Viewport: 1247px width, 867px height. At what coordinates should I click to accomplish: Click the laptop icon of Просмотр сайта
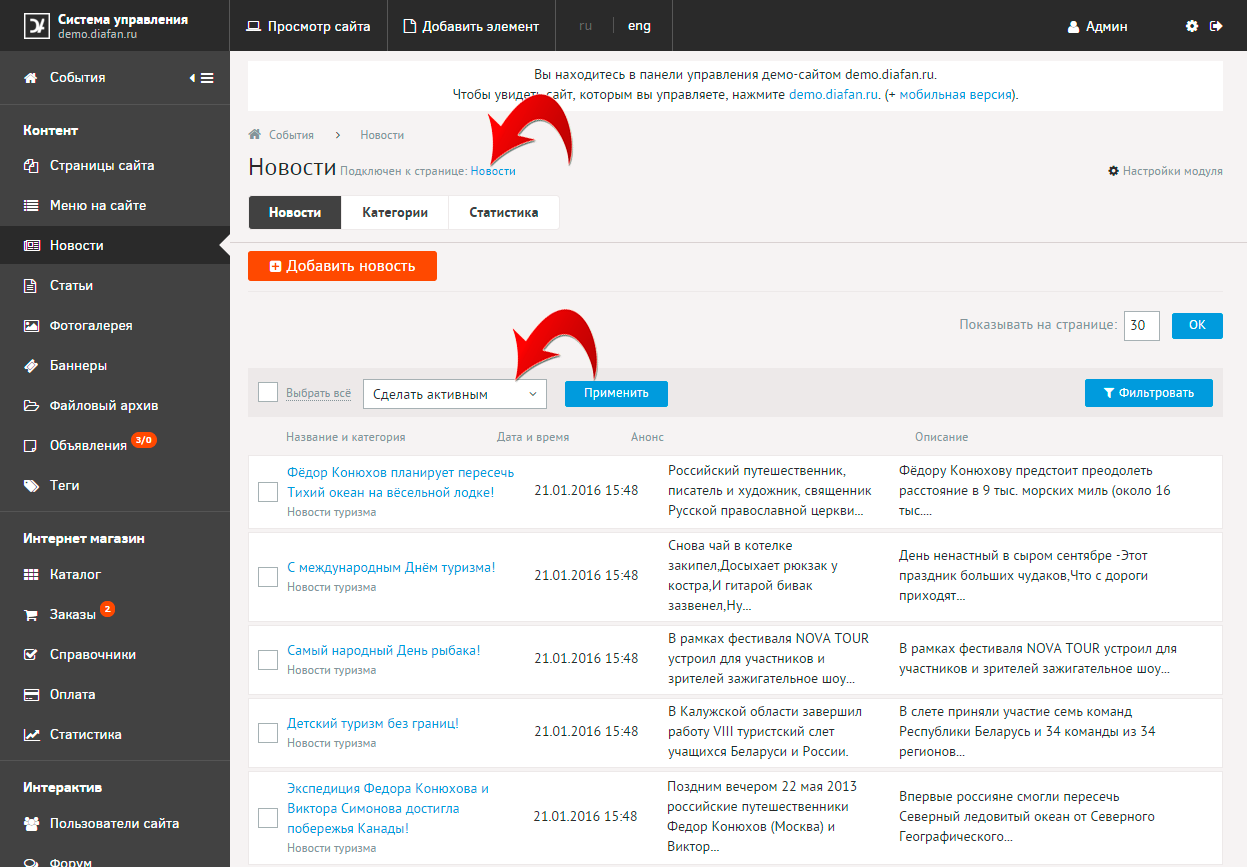coord(253,27)
